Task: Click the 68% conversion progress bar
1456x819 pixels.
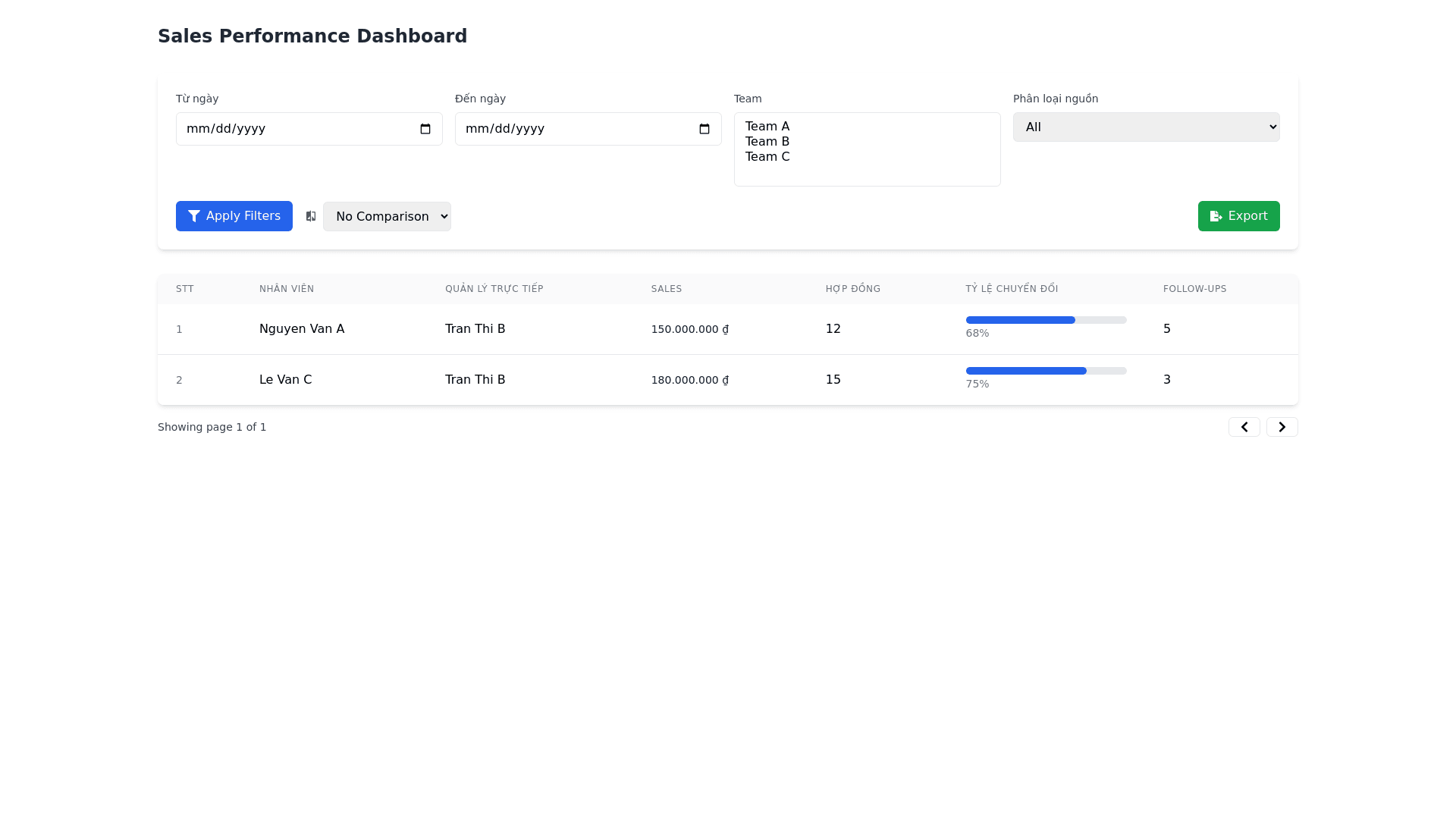Action: tap(1046, 320)
